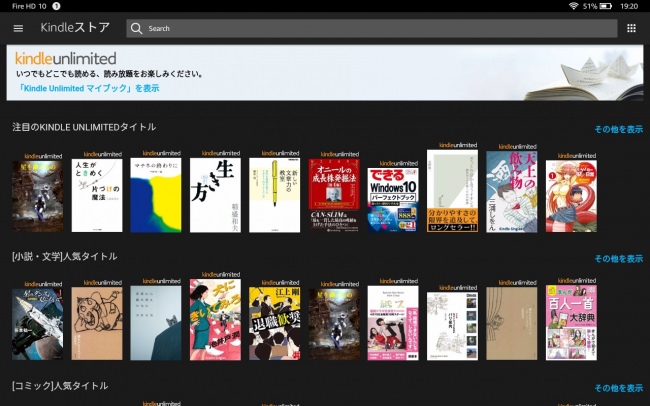Show more featured Kindle Unlimited titles
The height and width of the screenshot is (406, 650).
click(x=618, y=129)
